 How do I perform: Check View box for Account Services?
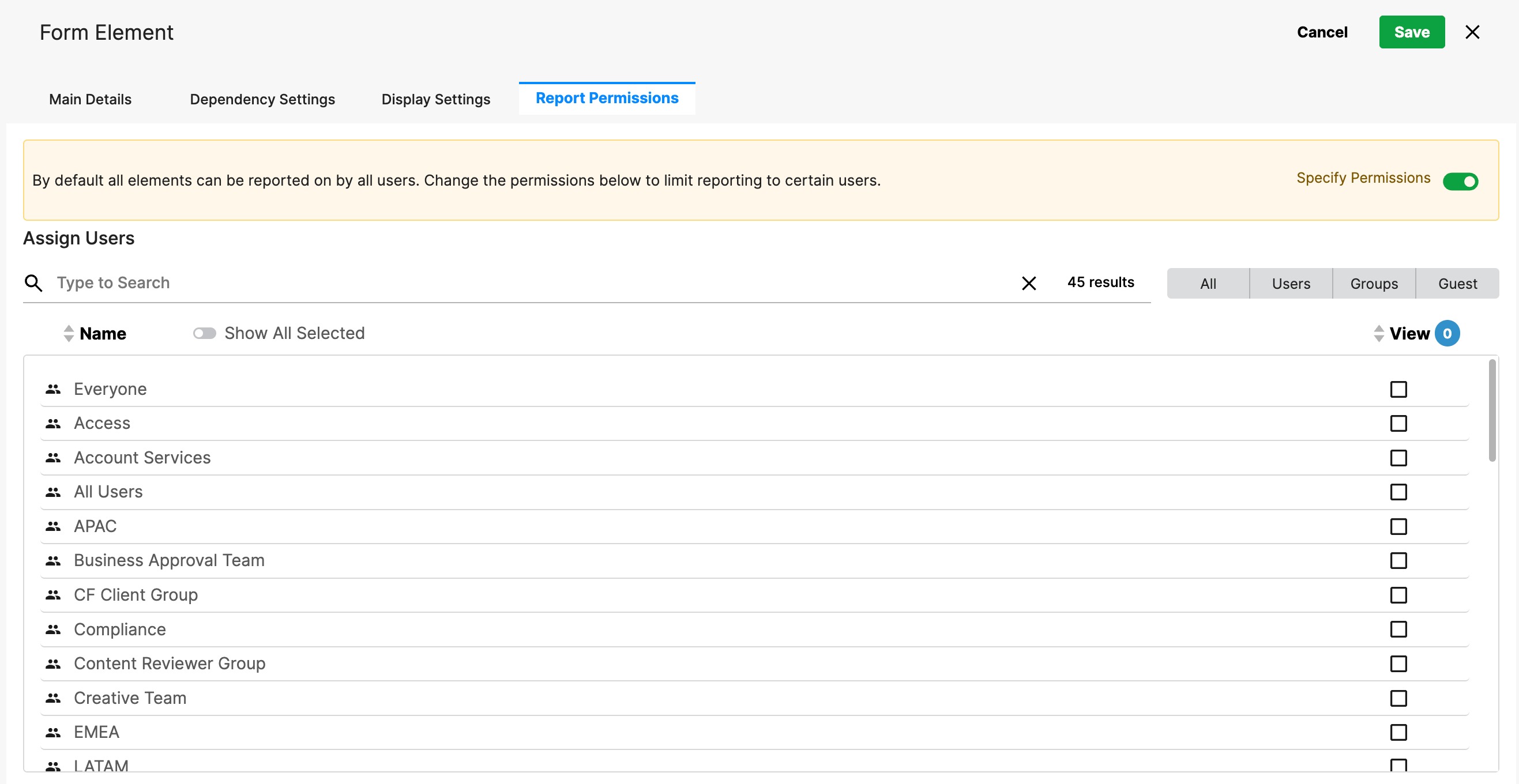tap(1398, 458)
